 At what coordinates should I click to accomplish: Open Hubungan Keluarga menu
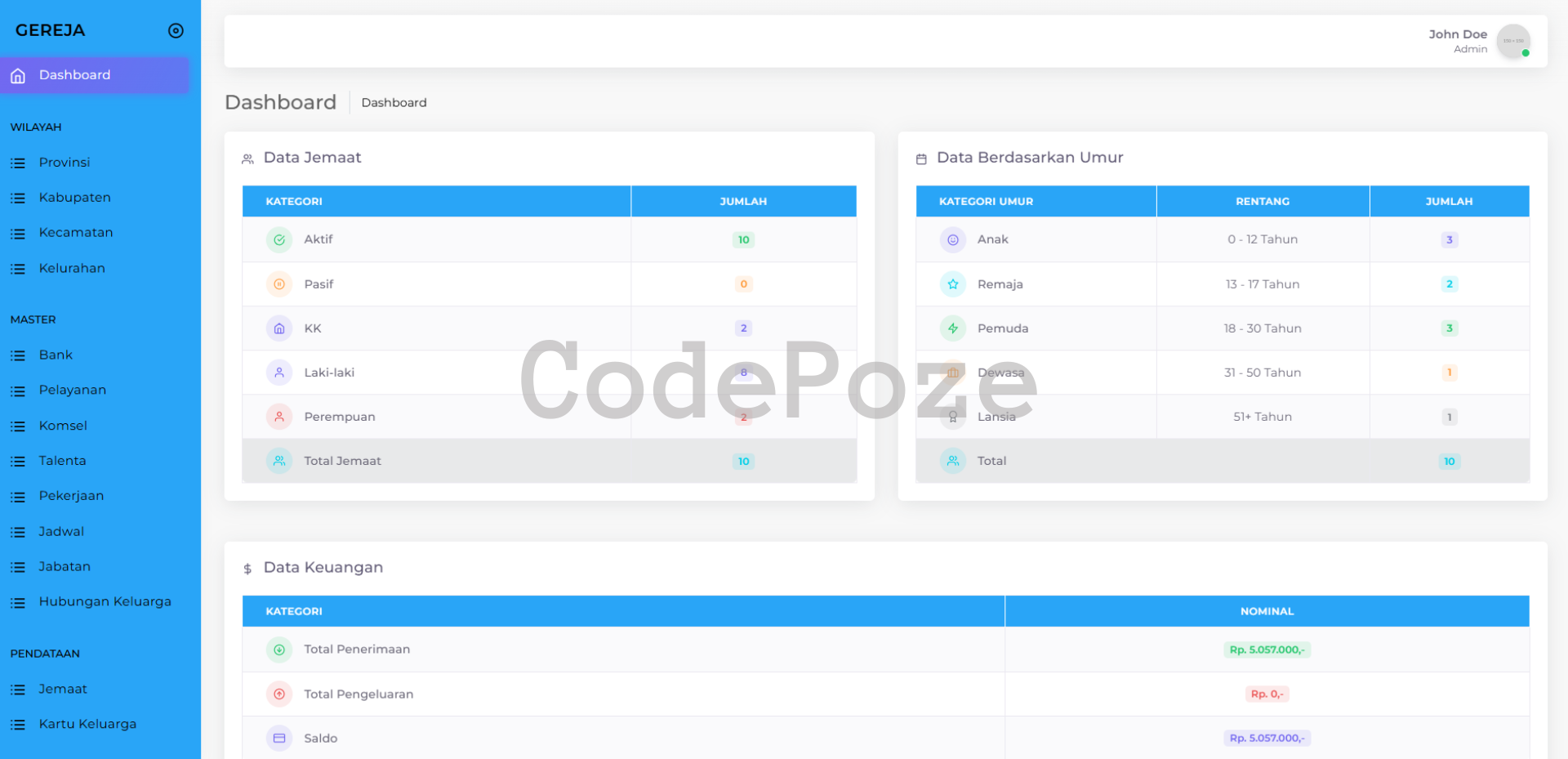[105, 602]
